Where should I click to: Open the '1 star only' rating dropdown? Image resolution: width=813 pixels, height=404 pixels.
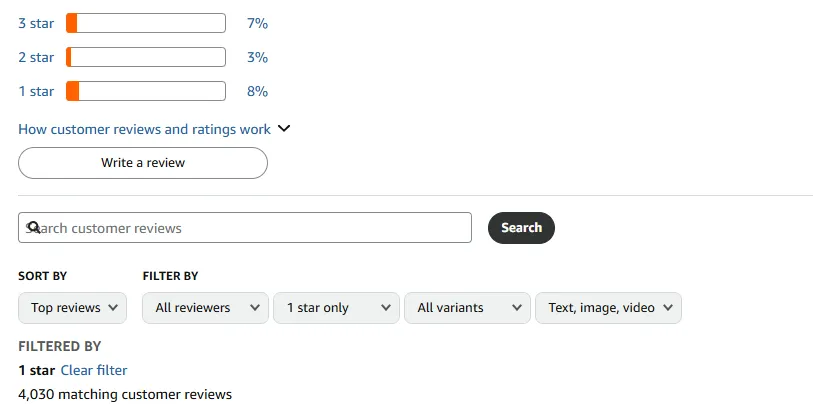coord(336,308)
